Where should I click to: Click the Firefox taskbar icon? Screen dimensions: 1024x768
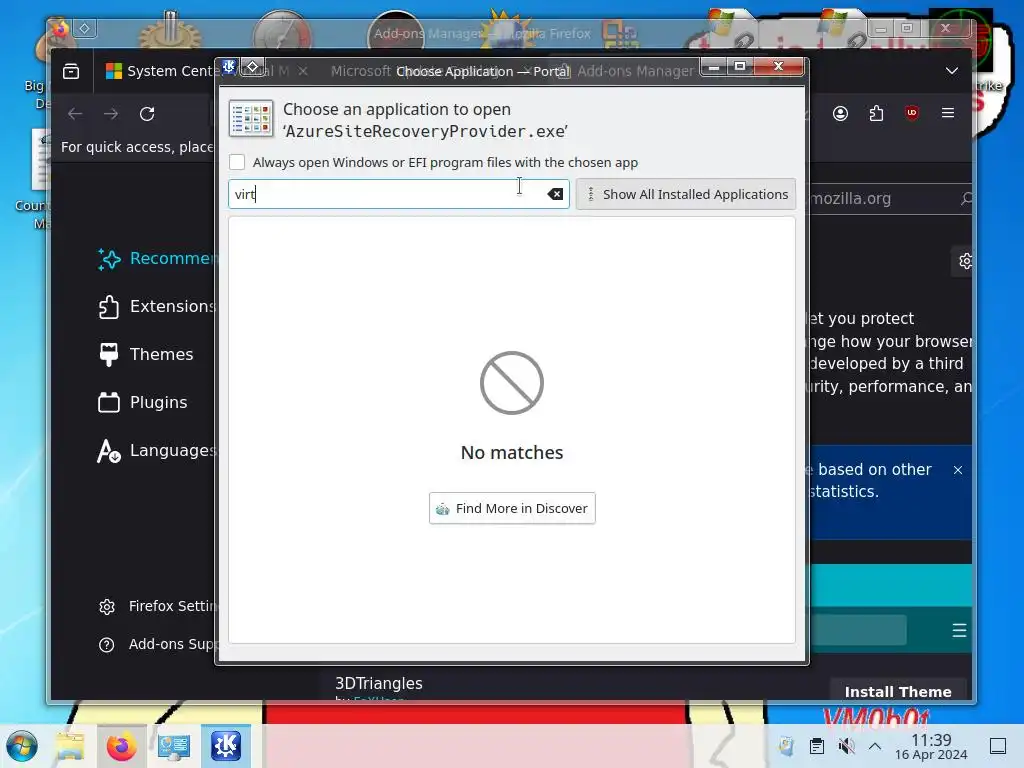coord(121,746)
